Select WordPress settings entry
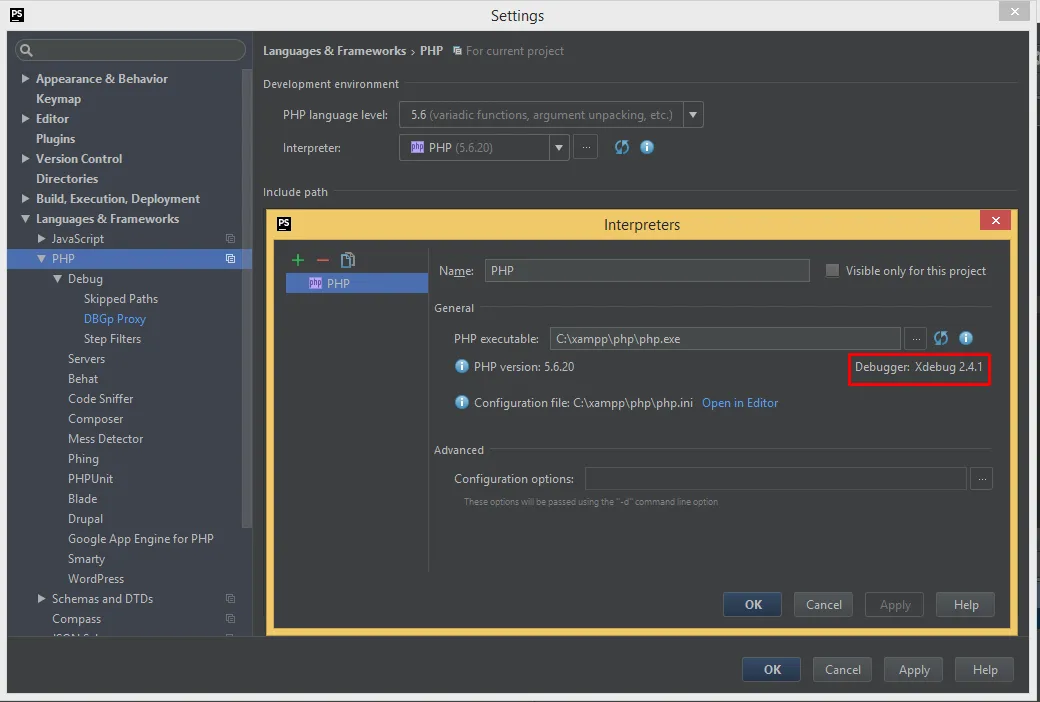 (x=96, y=579)
